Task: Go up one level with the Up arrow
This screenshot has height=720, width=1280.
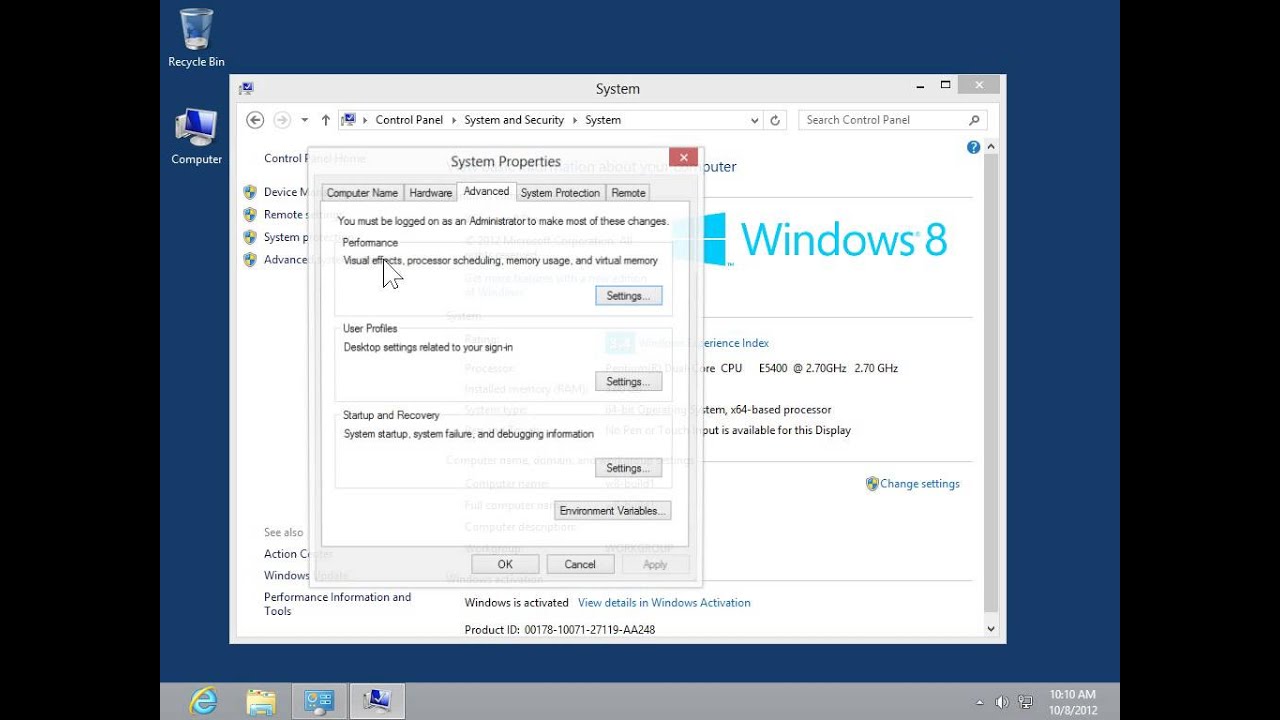Action: (x=325, y=120)
